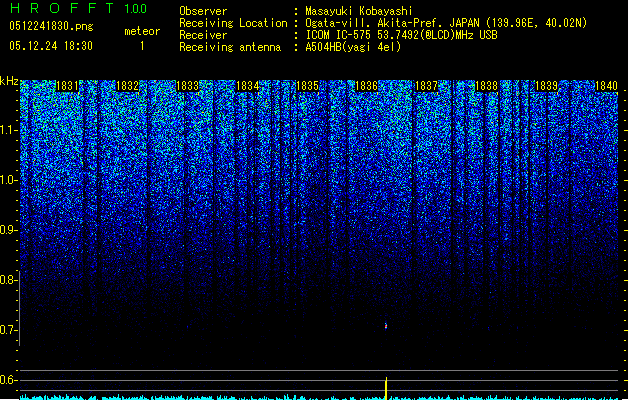Click the meteor count label
Viewport: 629px width, 400px height.
(142, 31)
